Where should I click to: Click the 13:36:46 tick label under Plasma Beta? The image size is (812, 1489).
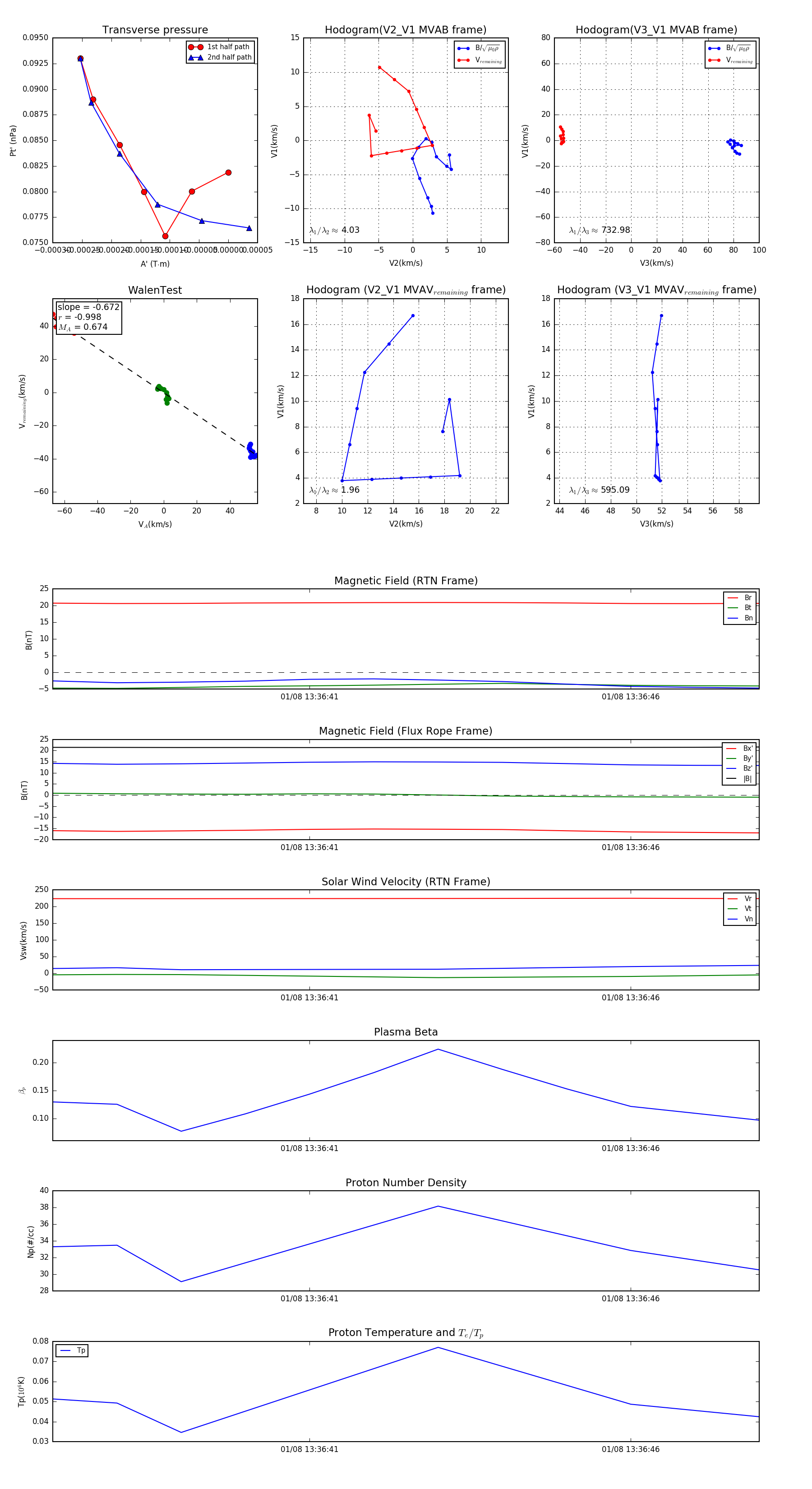point(630,1148)
